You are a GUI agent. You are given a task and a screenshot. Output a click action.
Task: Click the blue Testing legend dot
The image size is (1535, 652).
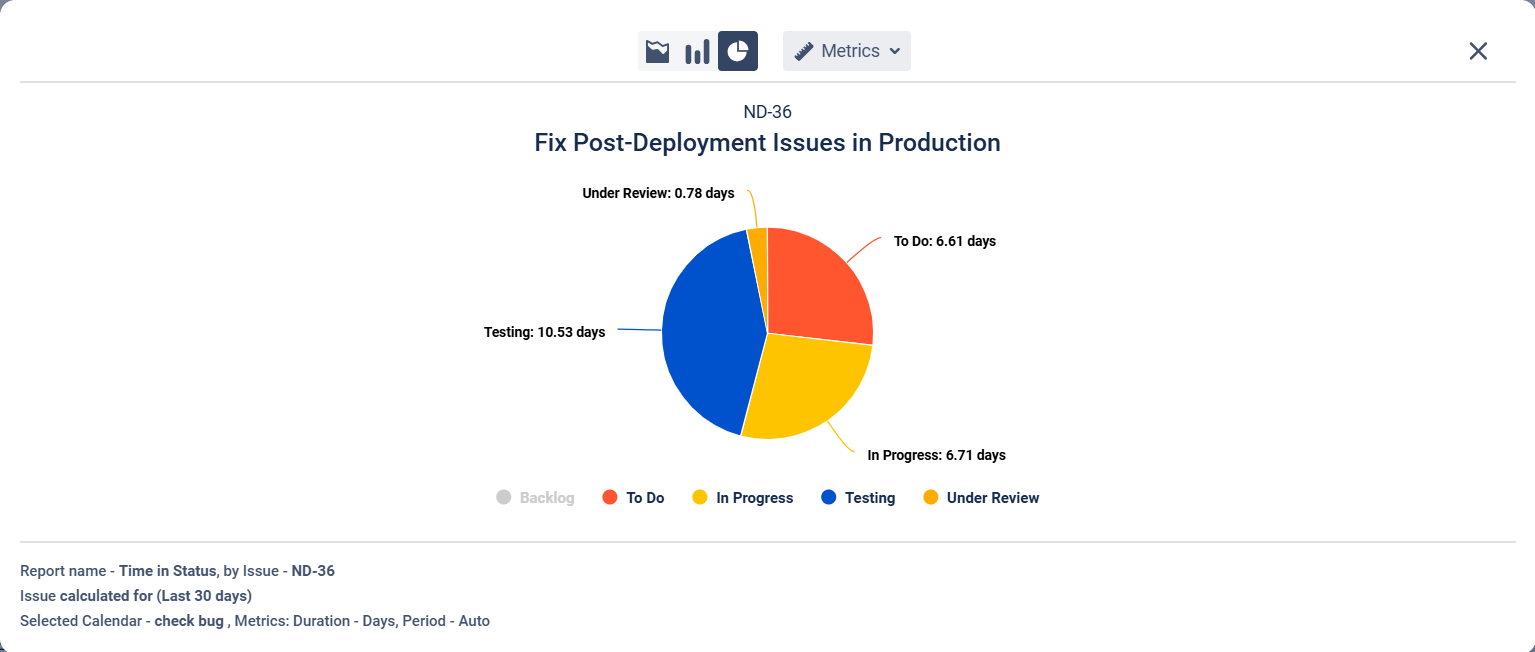pos(828,498)
